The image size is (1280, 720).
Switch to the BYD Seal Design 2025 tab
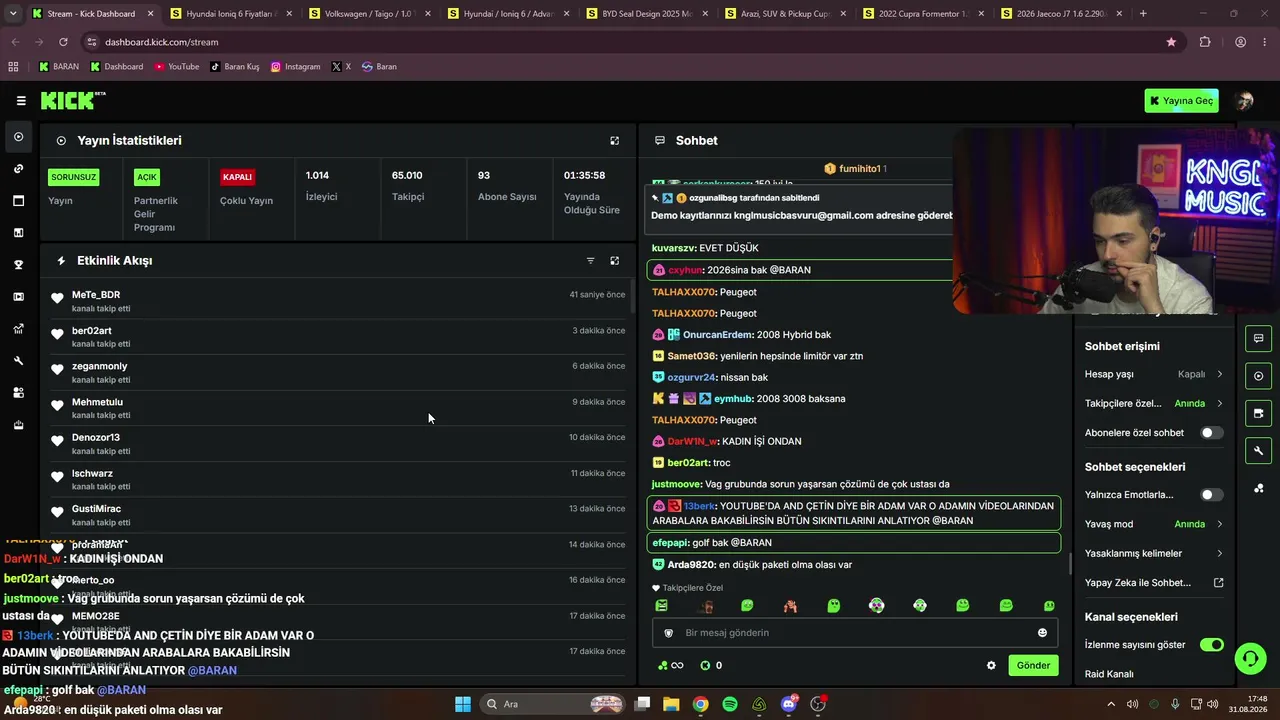pos(645,14)
